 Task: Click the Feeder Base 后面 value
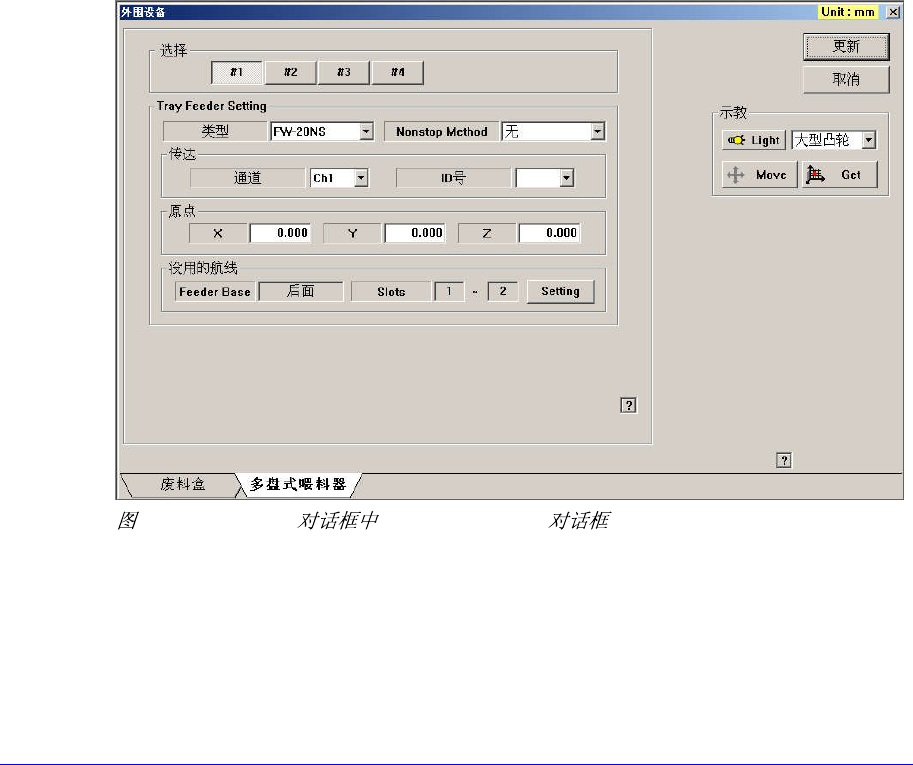300,291
